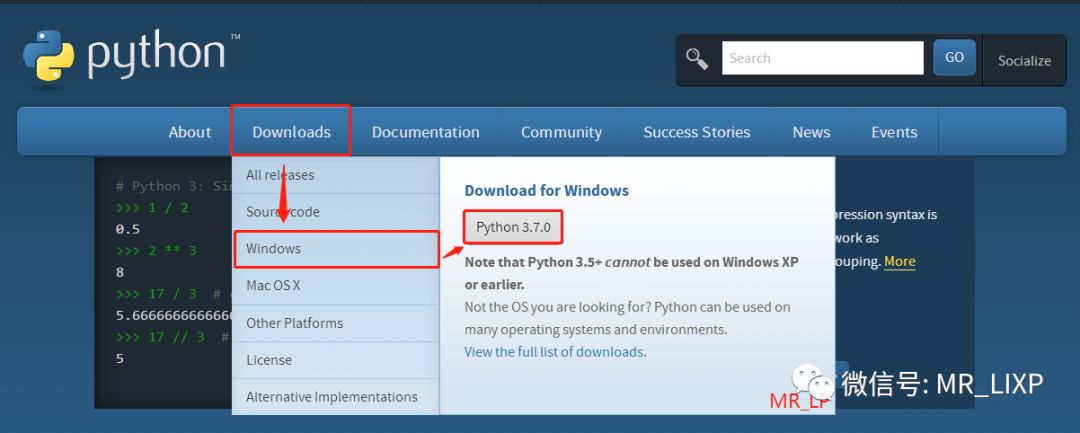Open the Events navigation menu
The width and height of the screenshot is (1080, 433).
(x=894, y=132)
